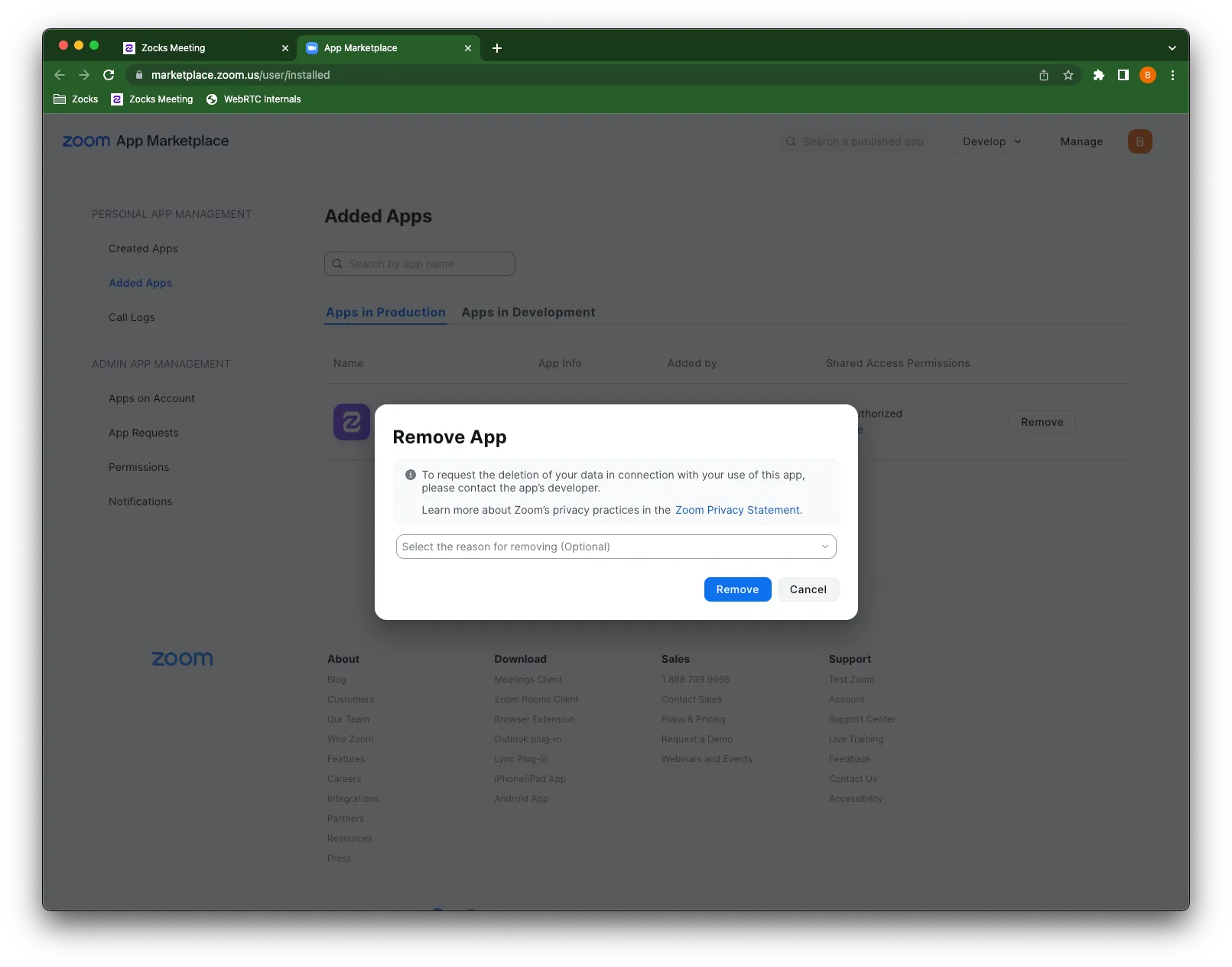Select the Apps in Production tab
Viewport: 1232px width, 967px height.
pos(385,312)
